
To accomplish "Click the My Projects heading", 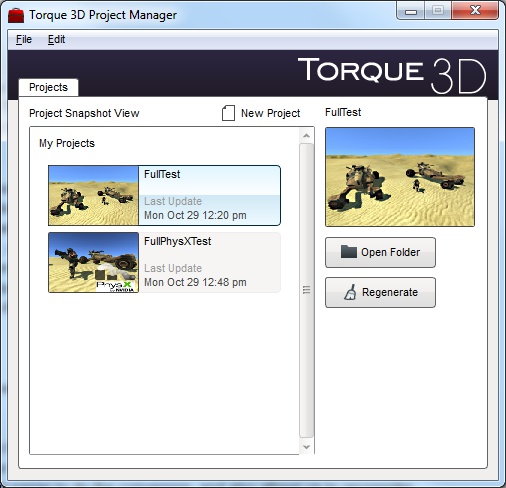I will [67, 143].
